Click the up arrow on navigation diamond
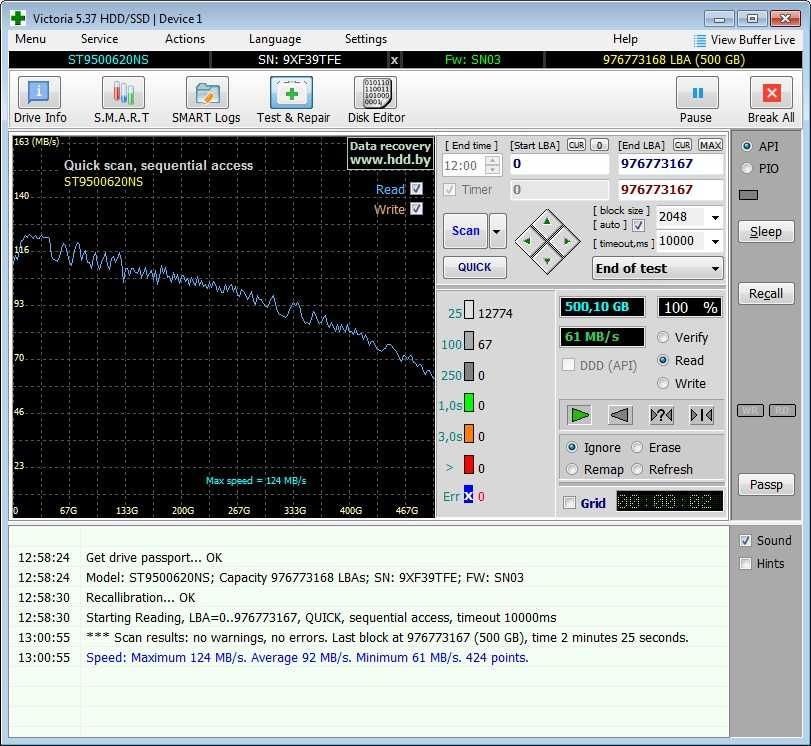 click(547, 222)
